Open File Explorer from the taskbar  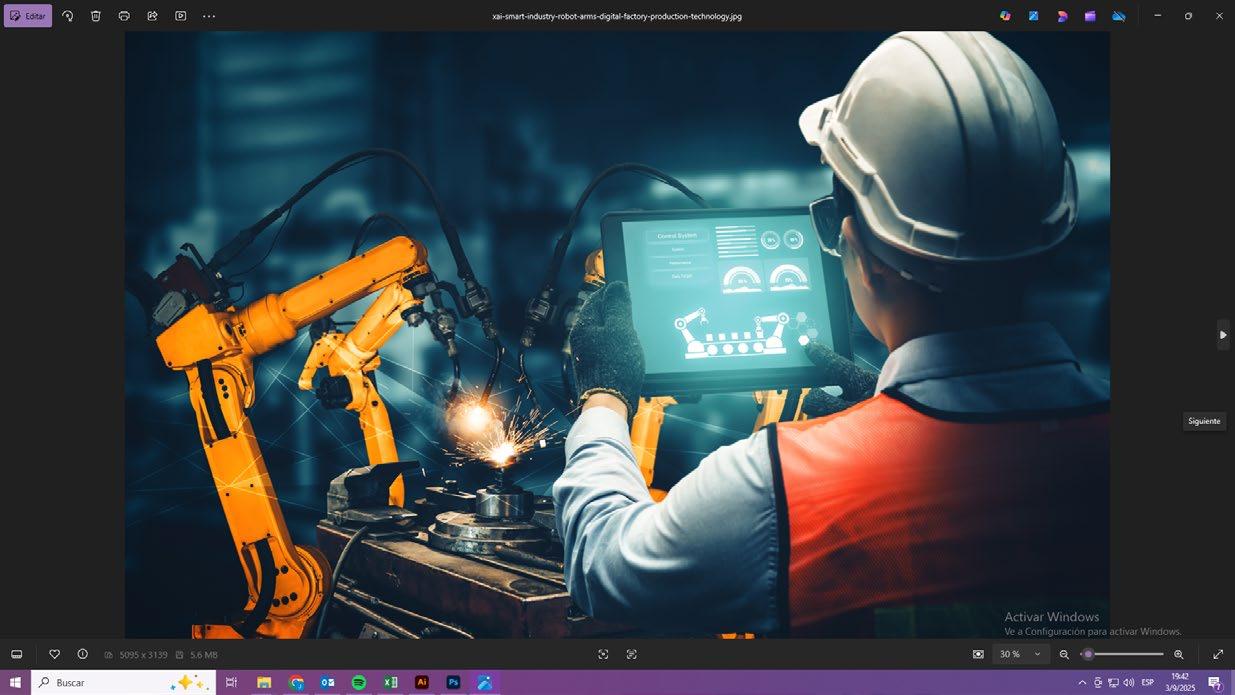[x=264, y=682]
